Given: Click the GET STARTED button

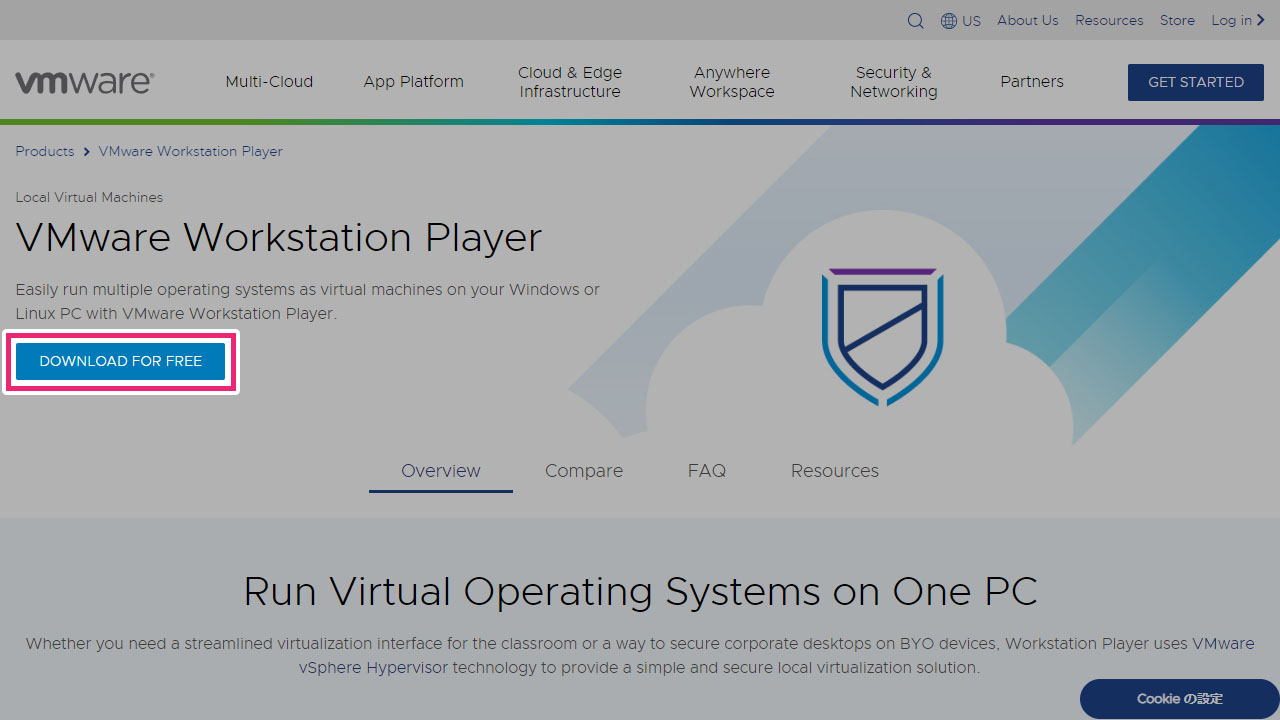Looking at the screenshot, I should click(1196, 82).
